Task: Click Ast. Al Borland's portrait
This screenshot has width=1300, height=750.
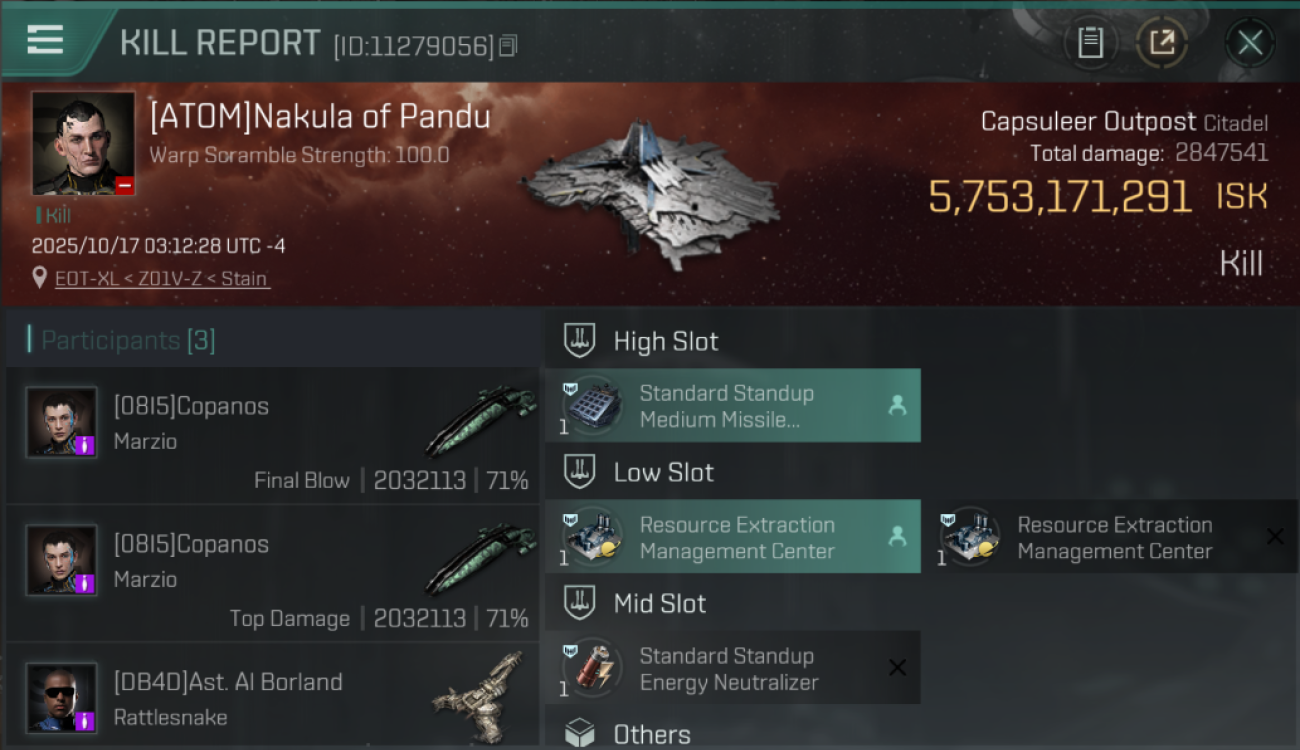Action: [62, 698]
